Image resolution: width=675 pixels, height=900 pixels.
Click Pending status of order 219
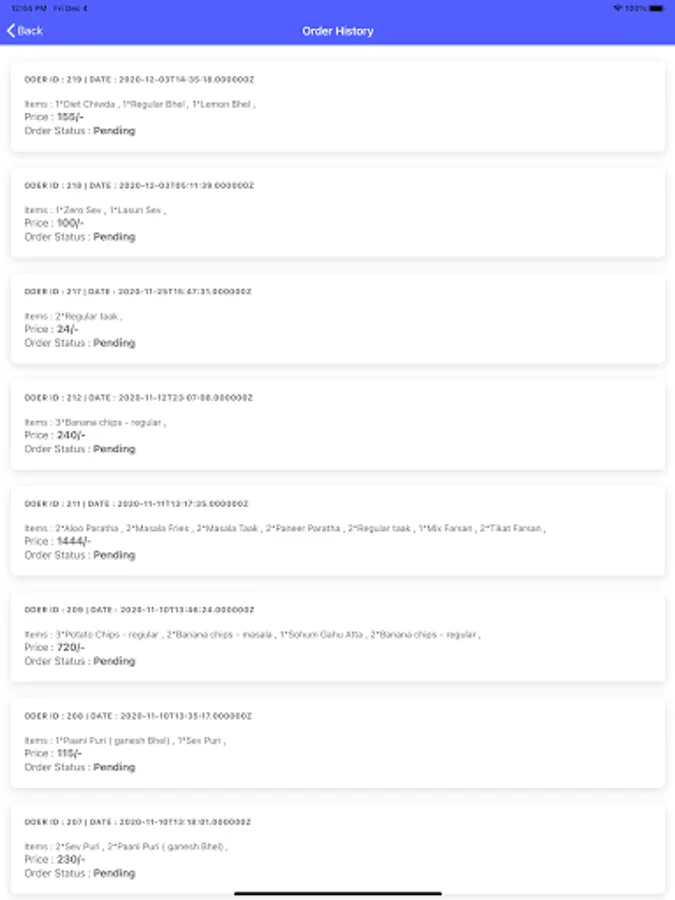pyautogui.click(x=114, y=131)
